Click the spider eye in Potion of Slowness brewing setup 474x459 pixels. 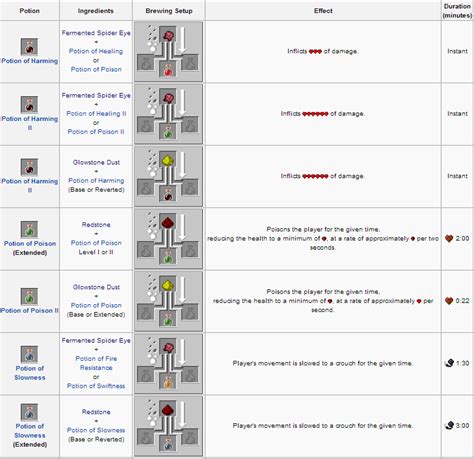[x=168, y=347]
